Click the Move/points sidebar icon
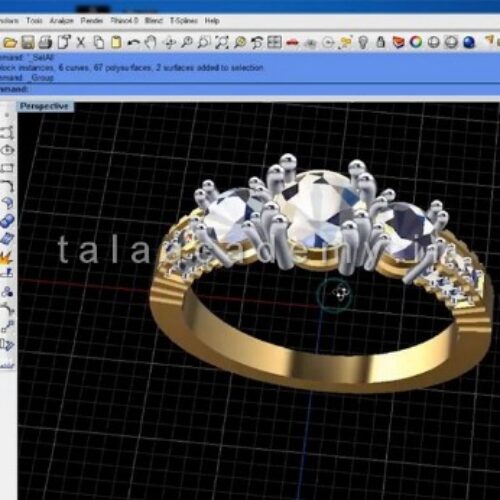 pyautogui.click(x=7, y=327)
